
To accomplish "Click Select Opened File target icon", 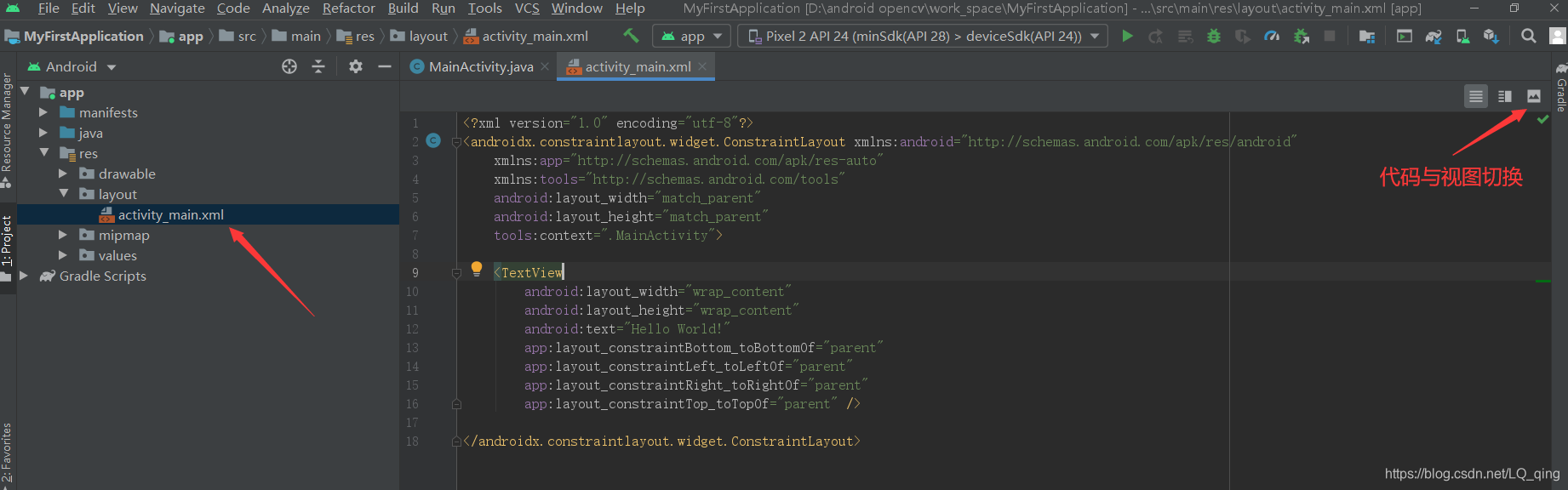I will pyautogui.click(x=289, y=66).
